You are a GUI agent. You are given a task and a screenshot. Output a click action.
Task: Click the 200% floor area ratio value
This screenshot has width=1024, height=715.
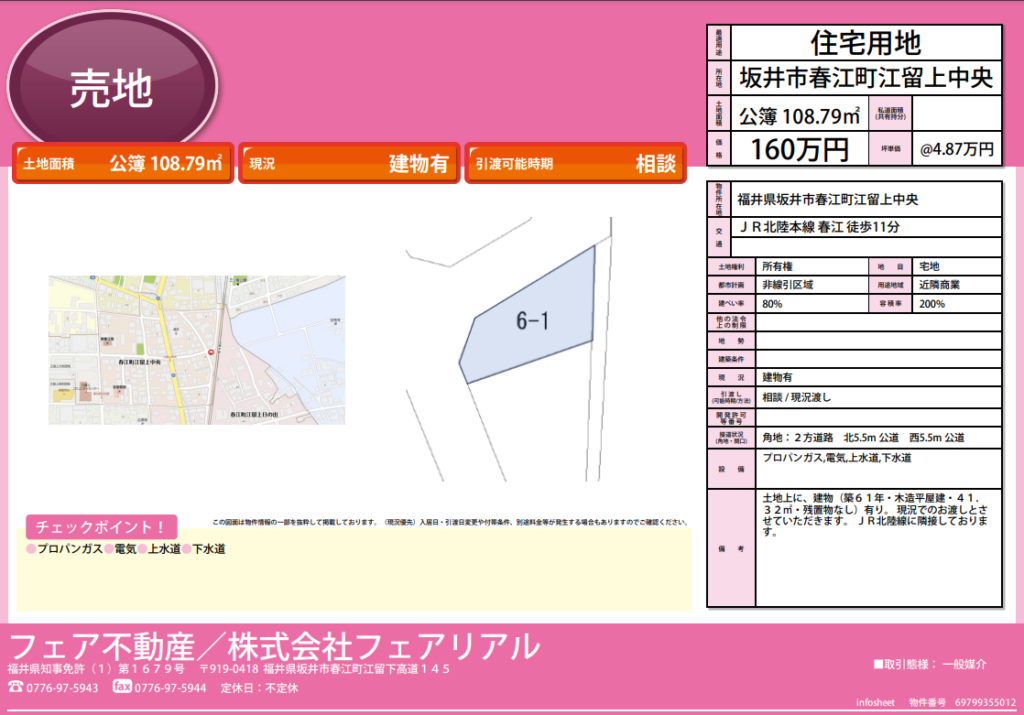pos(957,304)
